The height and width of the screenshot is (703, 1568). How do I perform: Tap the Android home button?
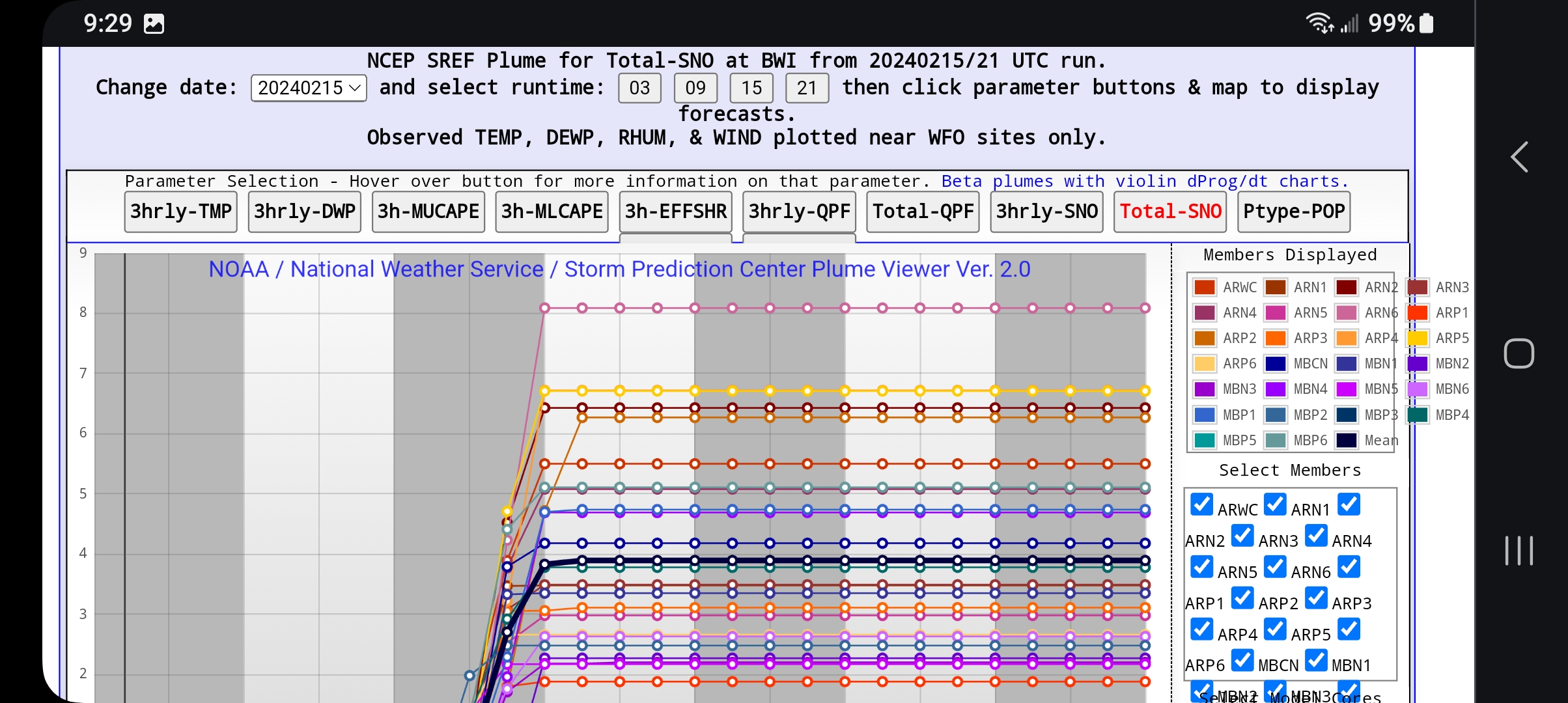[x=1519, y=353]
